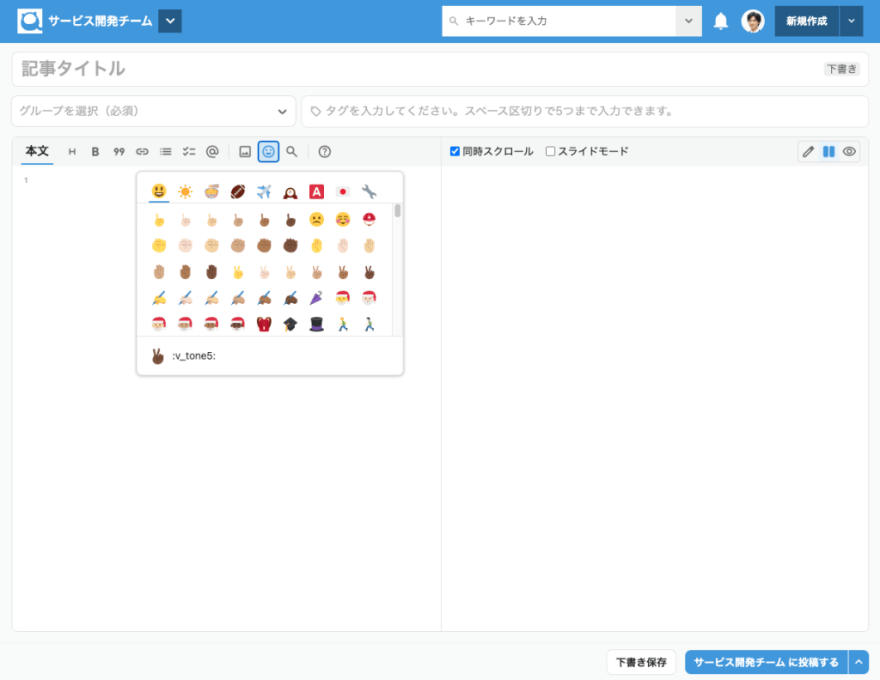This screenshot has height=680, width=880.
Task: Click the image upload icon in toolbar
Action: (245, 151)
